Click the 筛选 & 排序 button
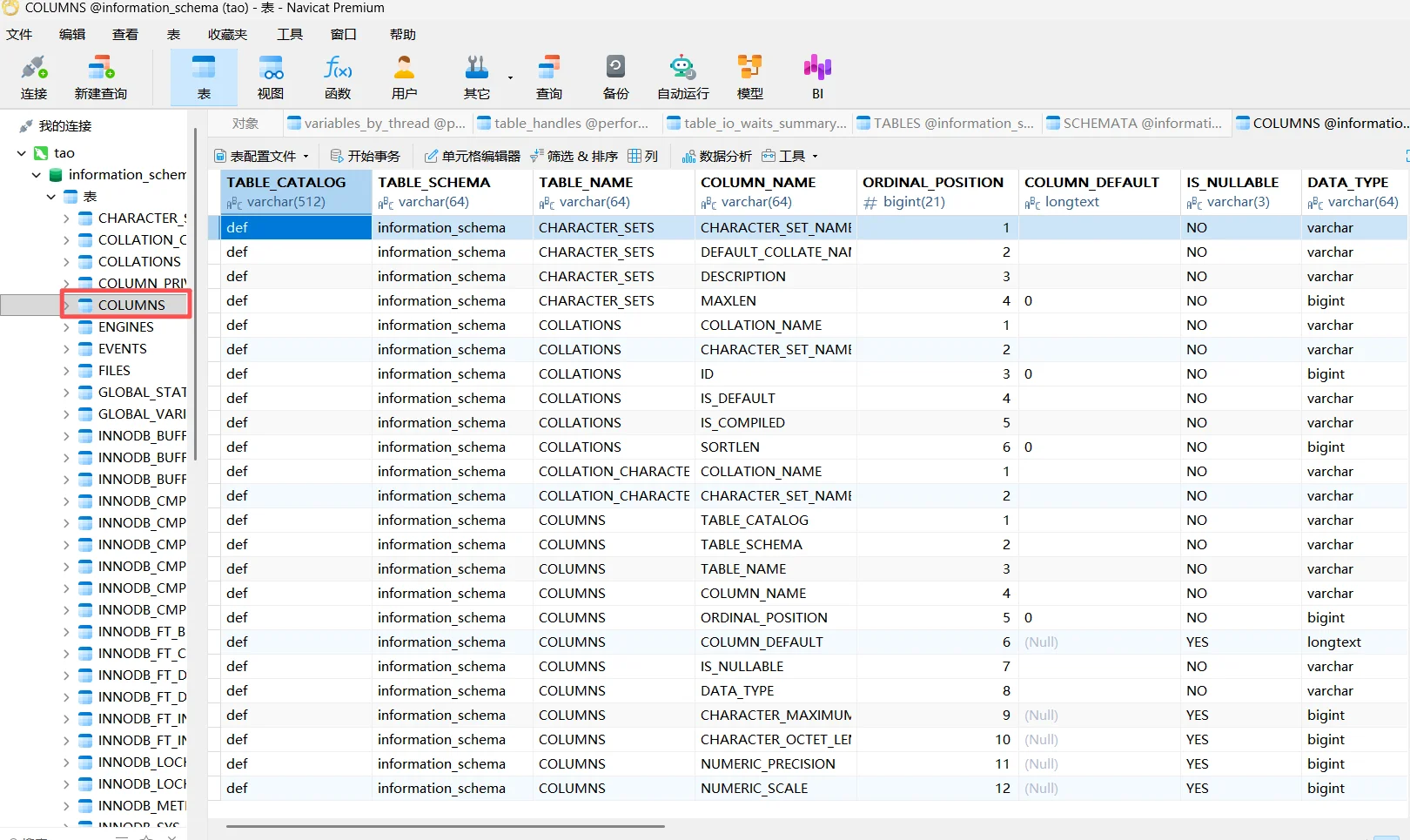This screenshot has width=1410, height=840. 573,157
